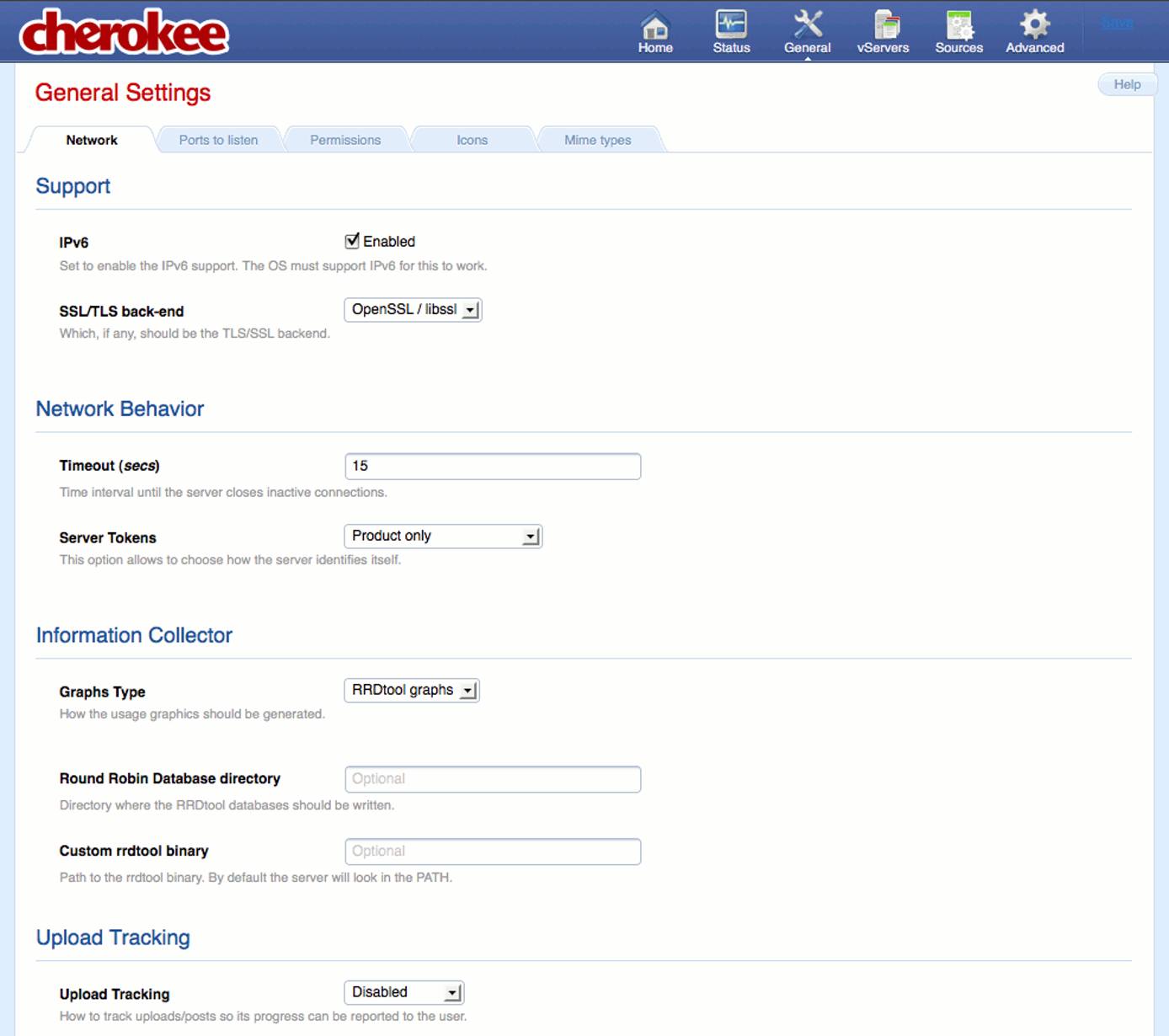Switch to the Ports to listen tab

(219, 140)
